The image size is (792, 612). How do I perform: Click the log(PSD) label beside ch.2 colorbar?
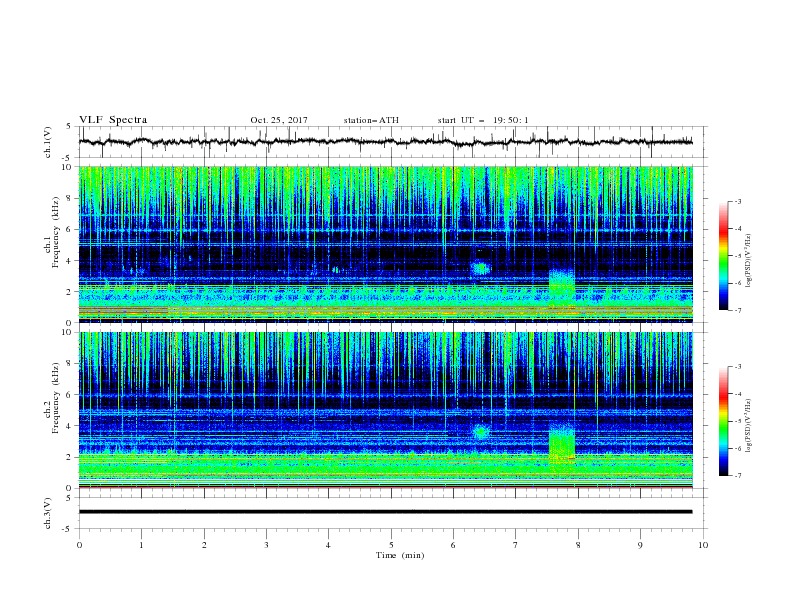pyautogui.click(x=748, y=426)
